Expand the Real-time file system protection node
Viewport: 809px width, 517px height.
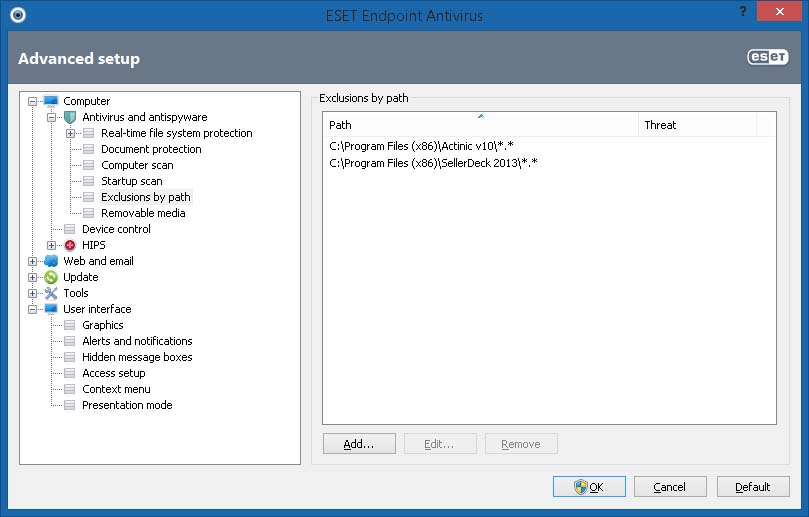[71, 133]
